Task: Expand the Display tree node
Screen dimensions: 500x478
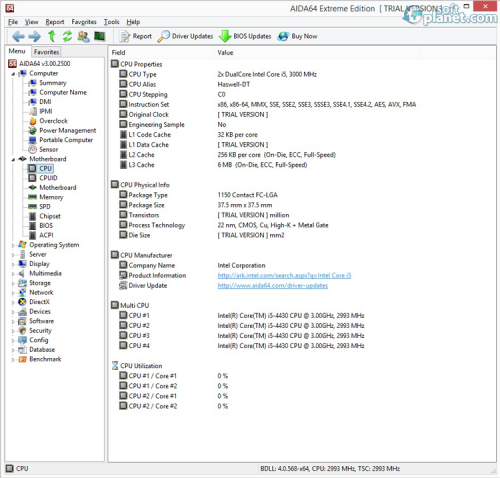Action: (13, 264)
